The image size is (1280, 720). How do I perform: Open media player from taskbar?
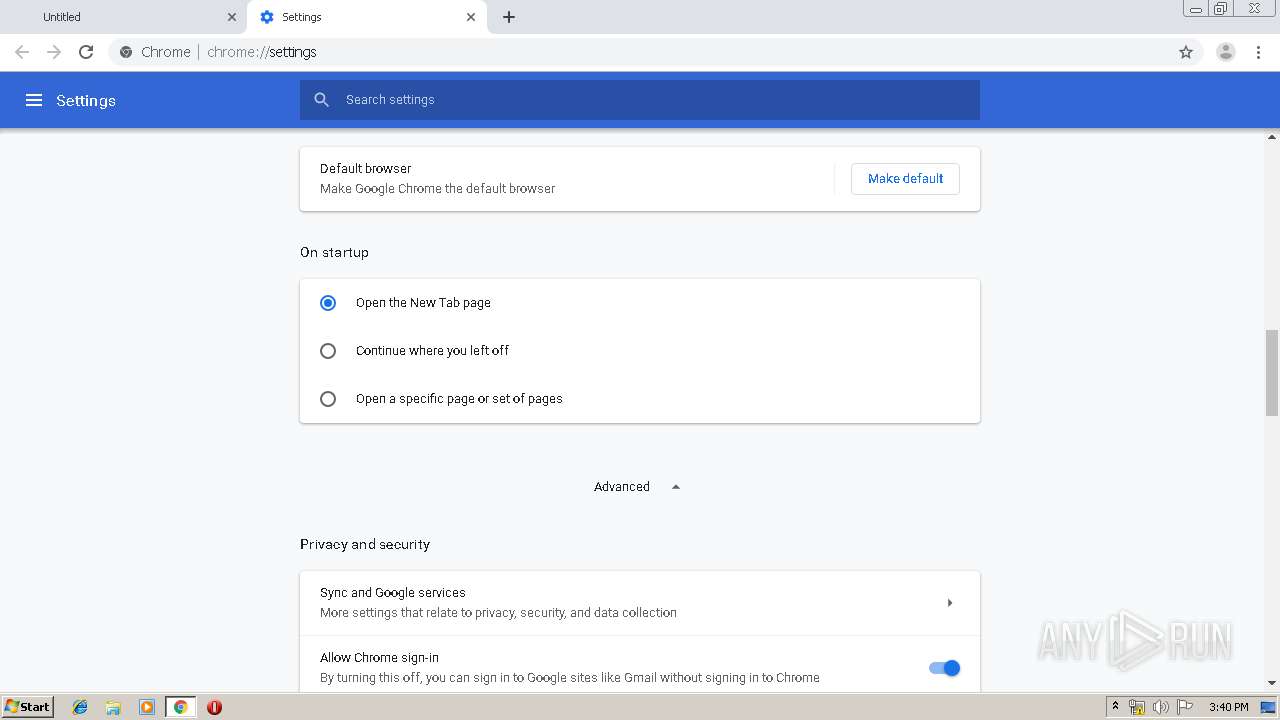pyautogui.click(x=147, y=707)
